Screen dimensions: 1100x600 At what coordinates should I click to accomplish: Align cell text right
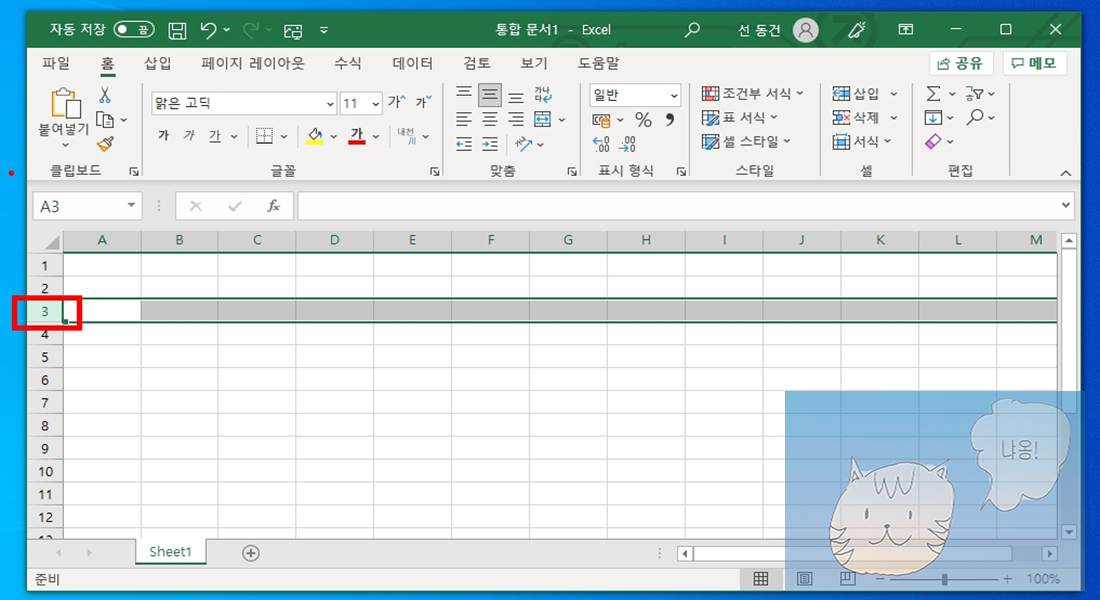pos(516,119)
